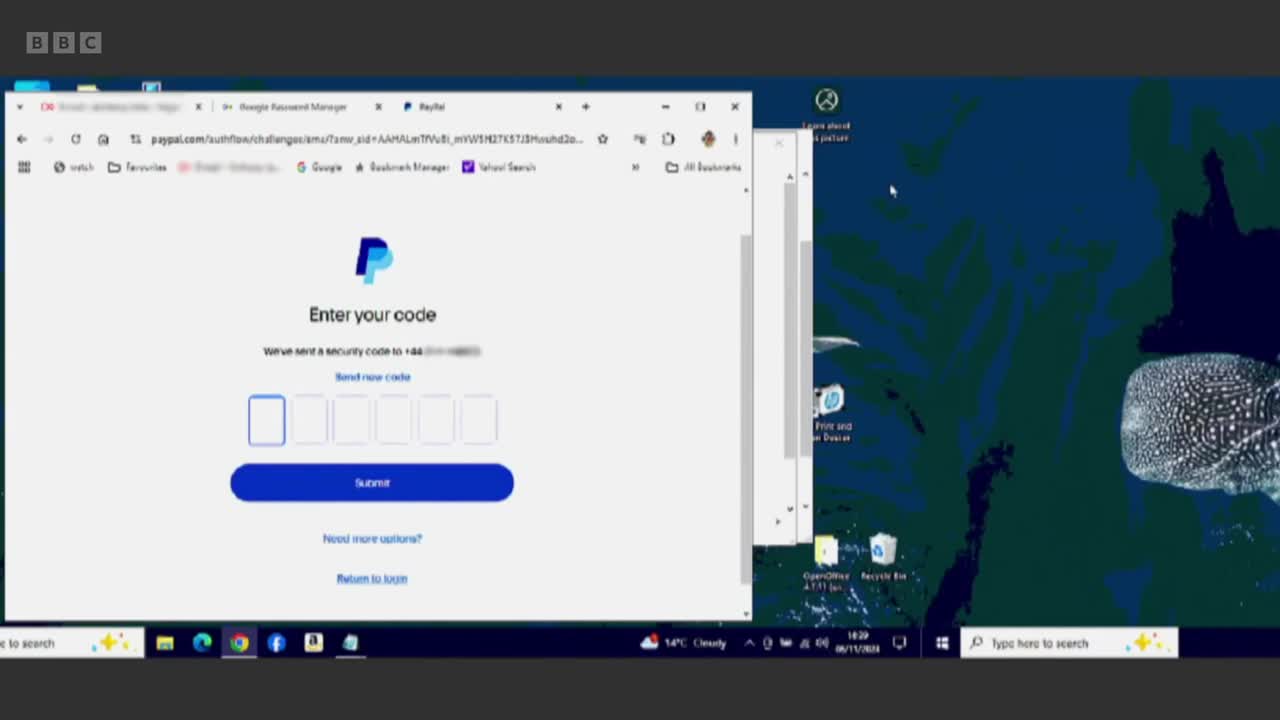This screenshot has width=1280, height=720.
Task: Bookmark this page with the star icon
Action: coord(602,139)
